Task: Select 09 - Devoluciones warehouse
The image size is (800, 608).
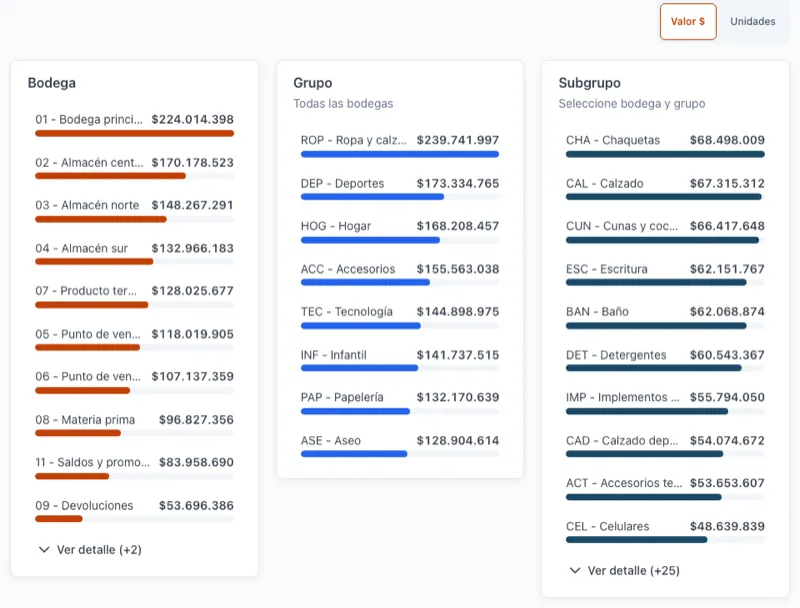Action: 134,511
